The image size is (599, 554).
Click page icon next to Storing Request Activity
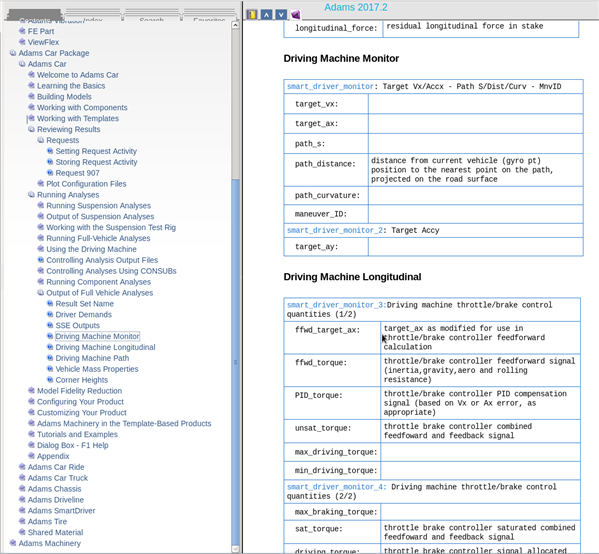tap(50, 162)
